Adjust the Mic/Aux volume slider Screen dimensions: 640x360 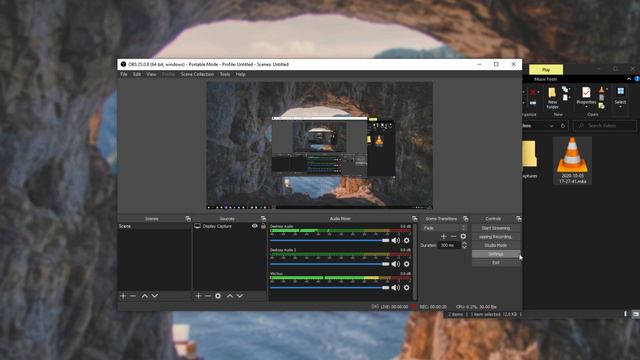(x=329, y=288)
